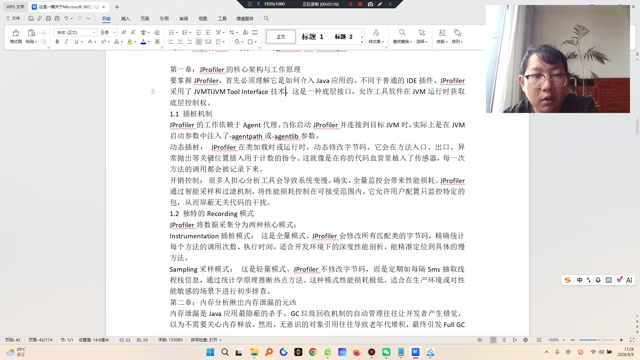Center-align the paragraph
The width and height of the screenshot is (640, 360).
[x=180, y=42]
